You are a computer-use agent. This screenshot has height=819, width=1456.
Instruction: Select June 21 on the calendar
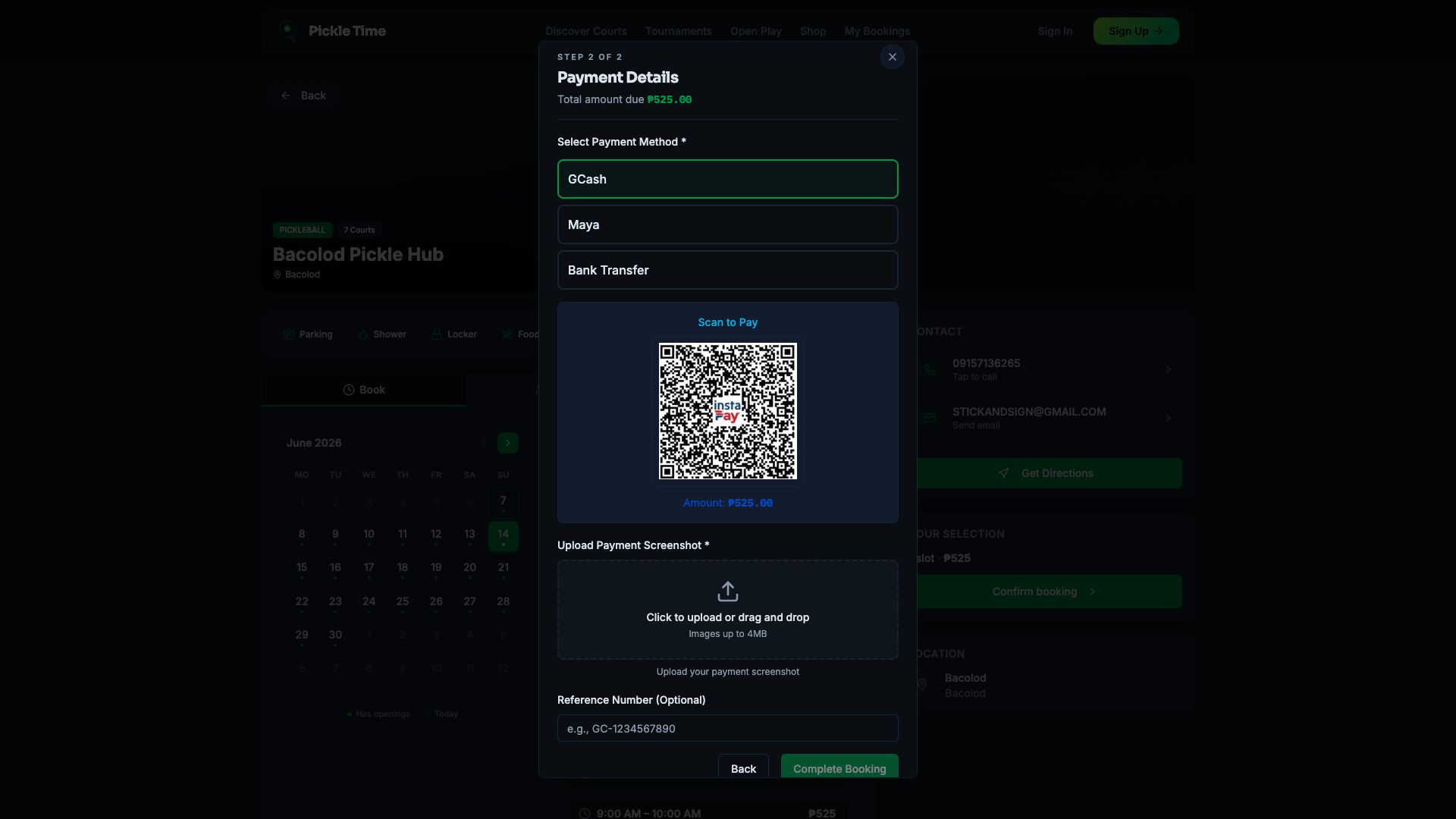[x=504, y=569]
